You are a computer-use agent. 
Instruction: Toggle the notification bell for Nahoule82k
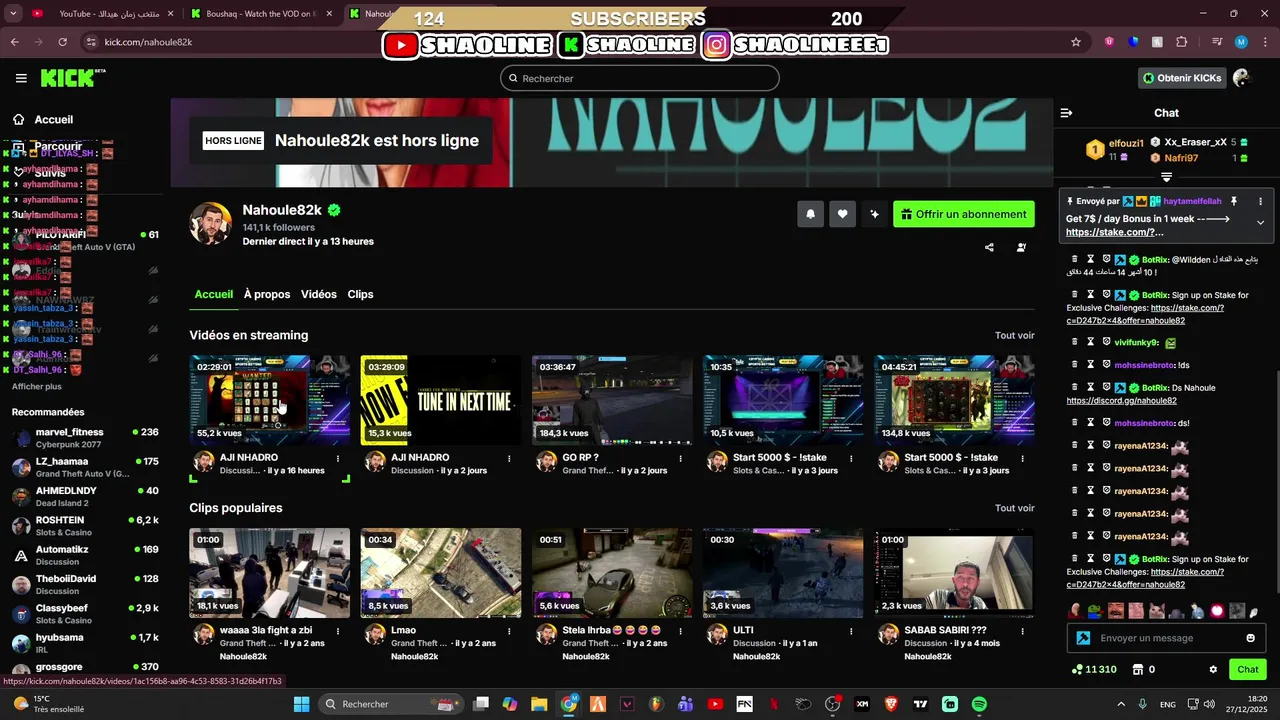pyautogui.click(x=810, y=214)
